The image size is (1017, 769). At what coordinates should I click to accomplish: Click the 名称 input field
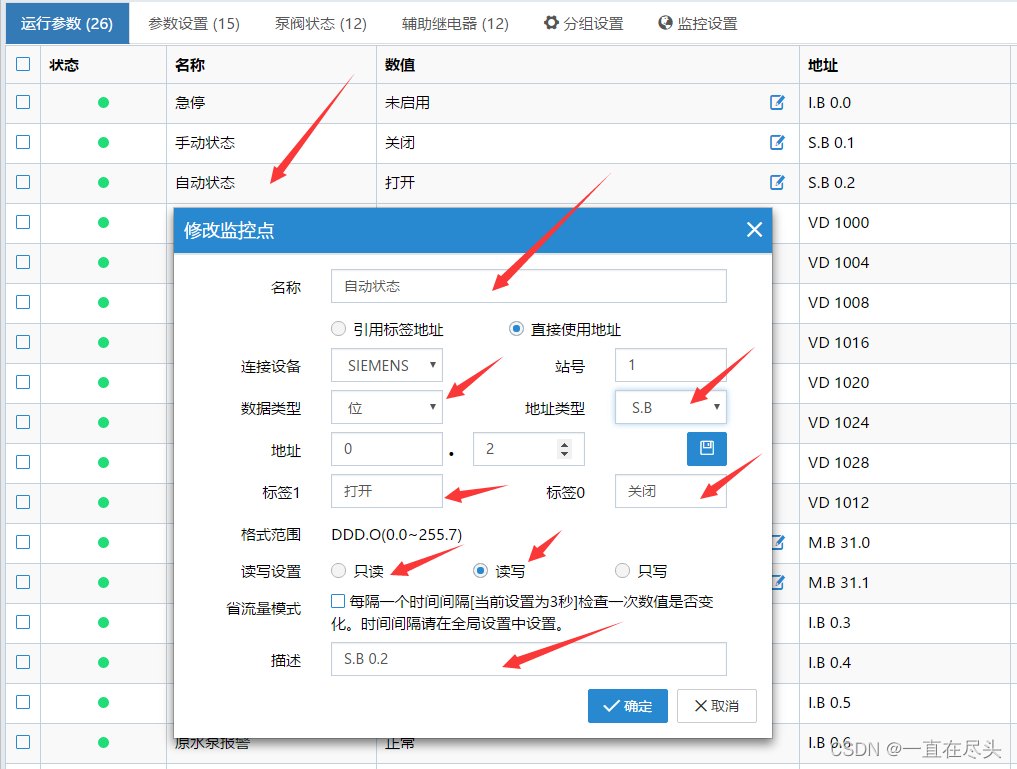pyautogui.click(x=529, y=286)
